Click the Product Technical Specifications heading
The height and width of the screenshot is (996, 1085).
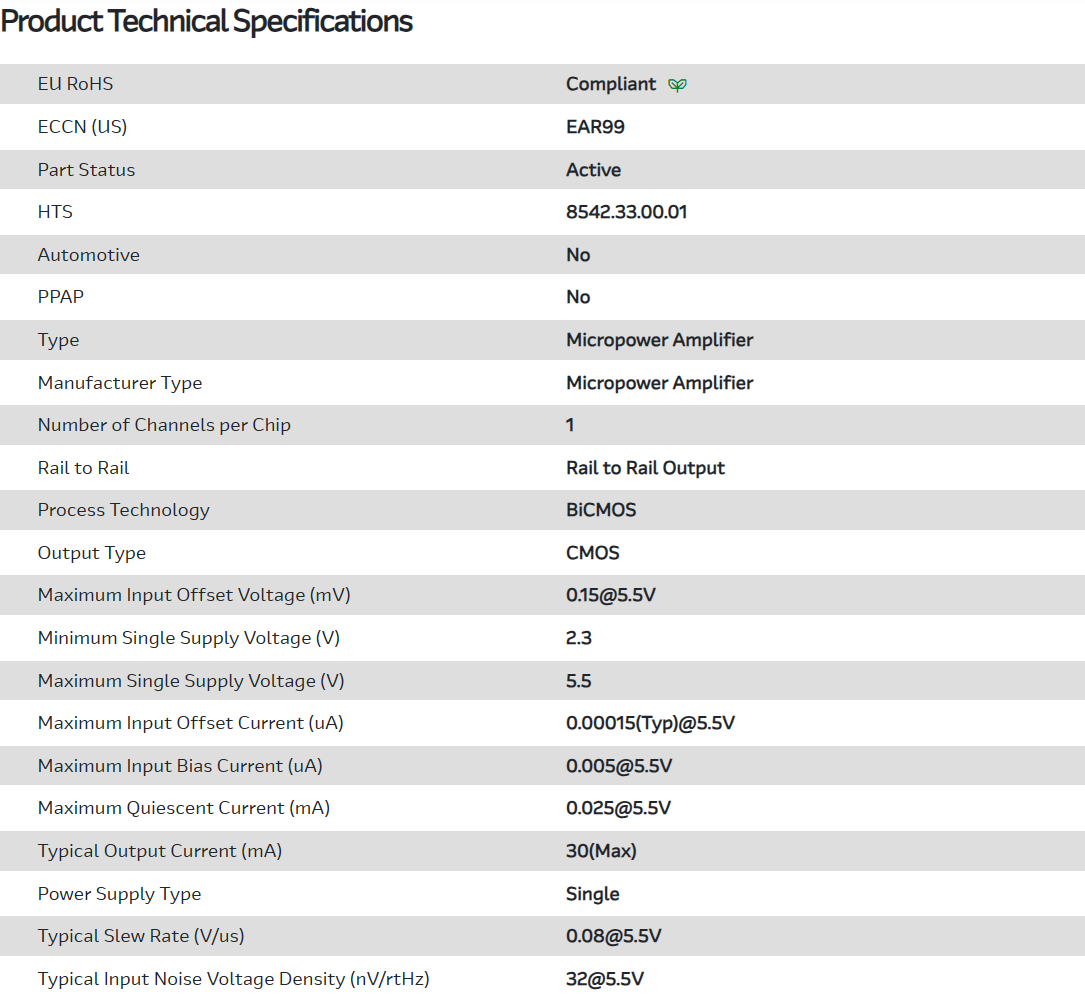[x=207, y=21]
